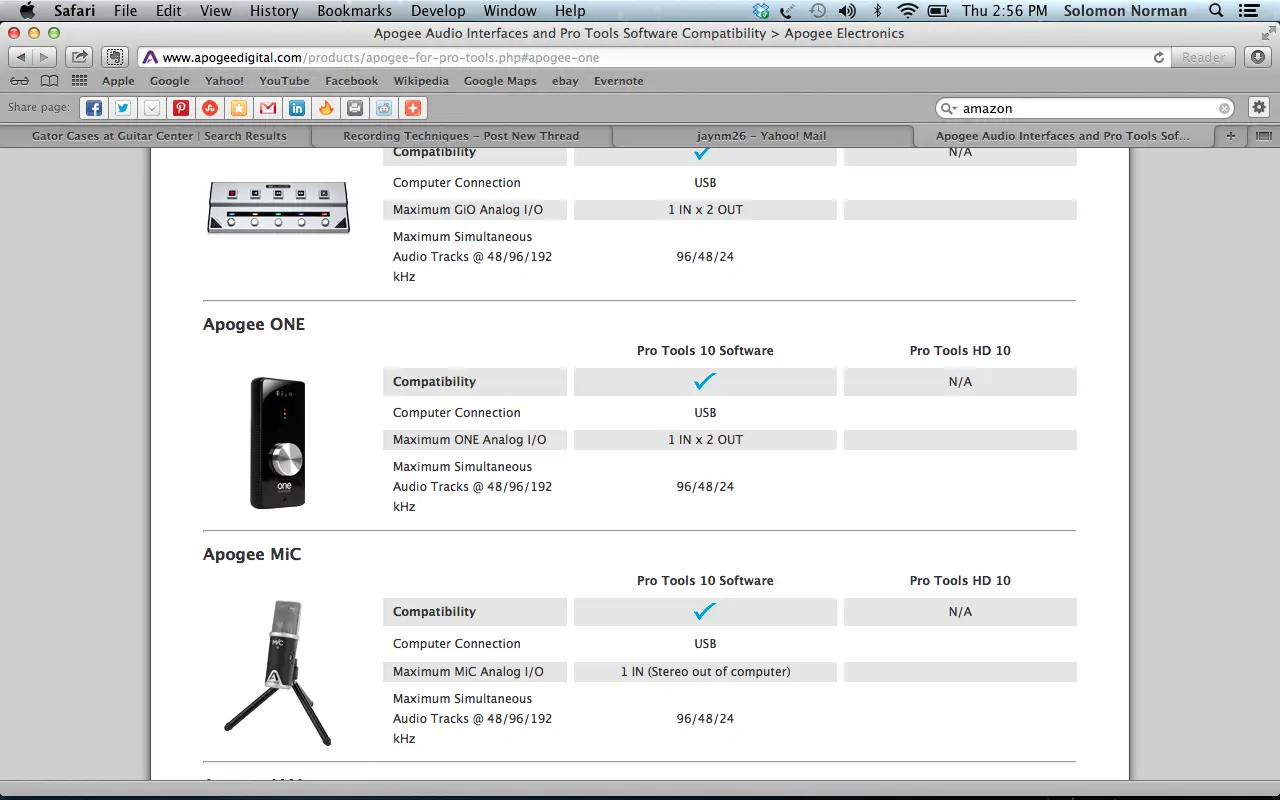Share page on Facebook

tap(93, 108)
